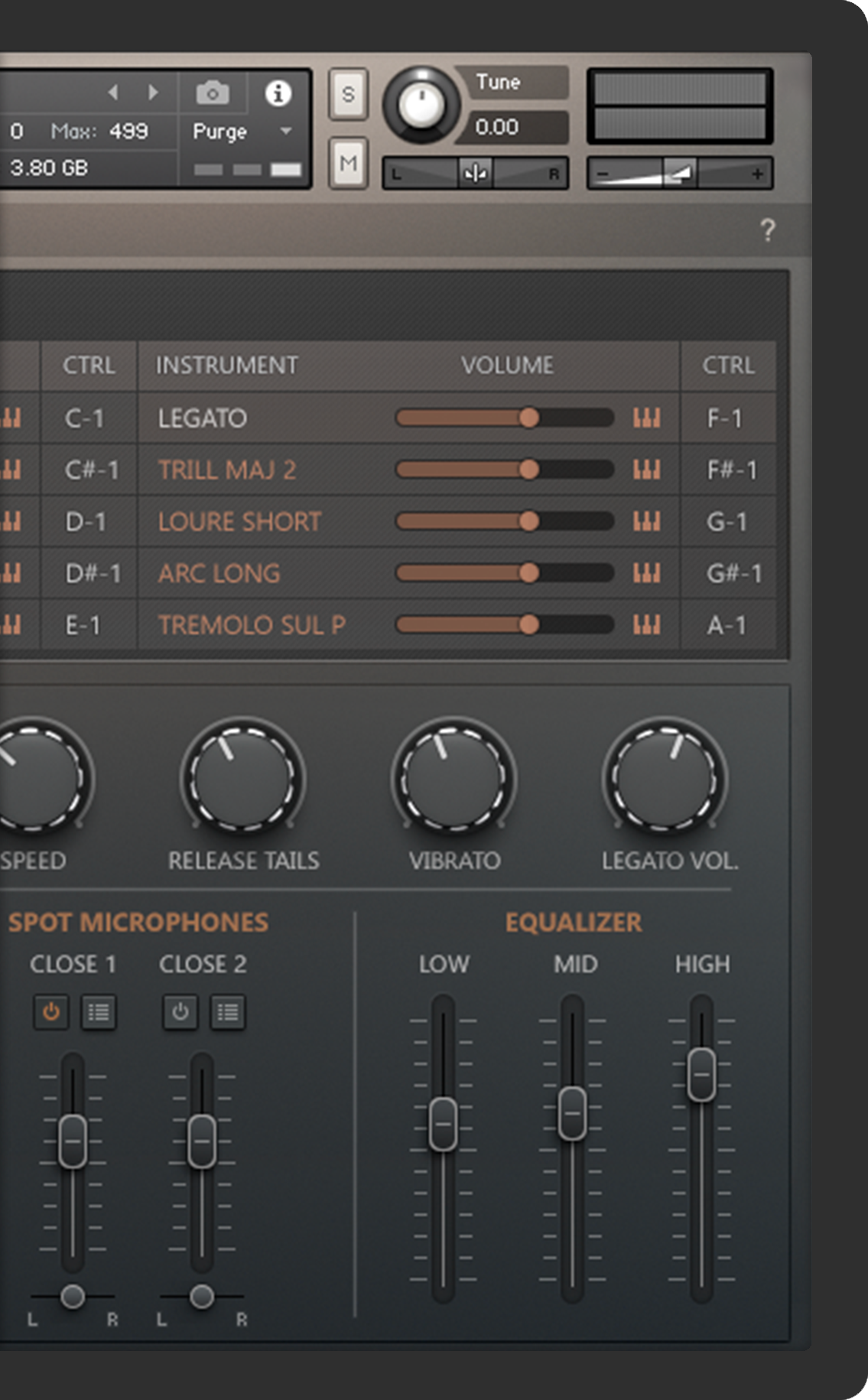
Task: Enable Close 2 microphone power button
Action: click(x=180, y=1012)
